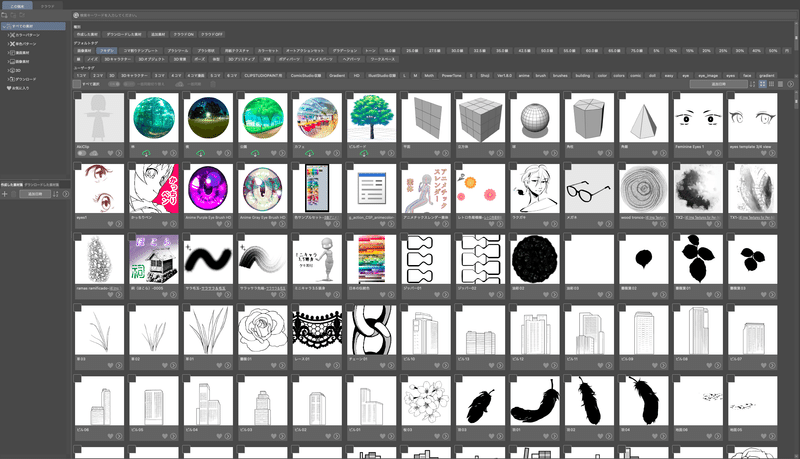Check the メガネ glasses thumbnail checkbox

click(567, 166)
